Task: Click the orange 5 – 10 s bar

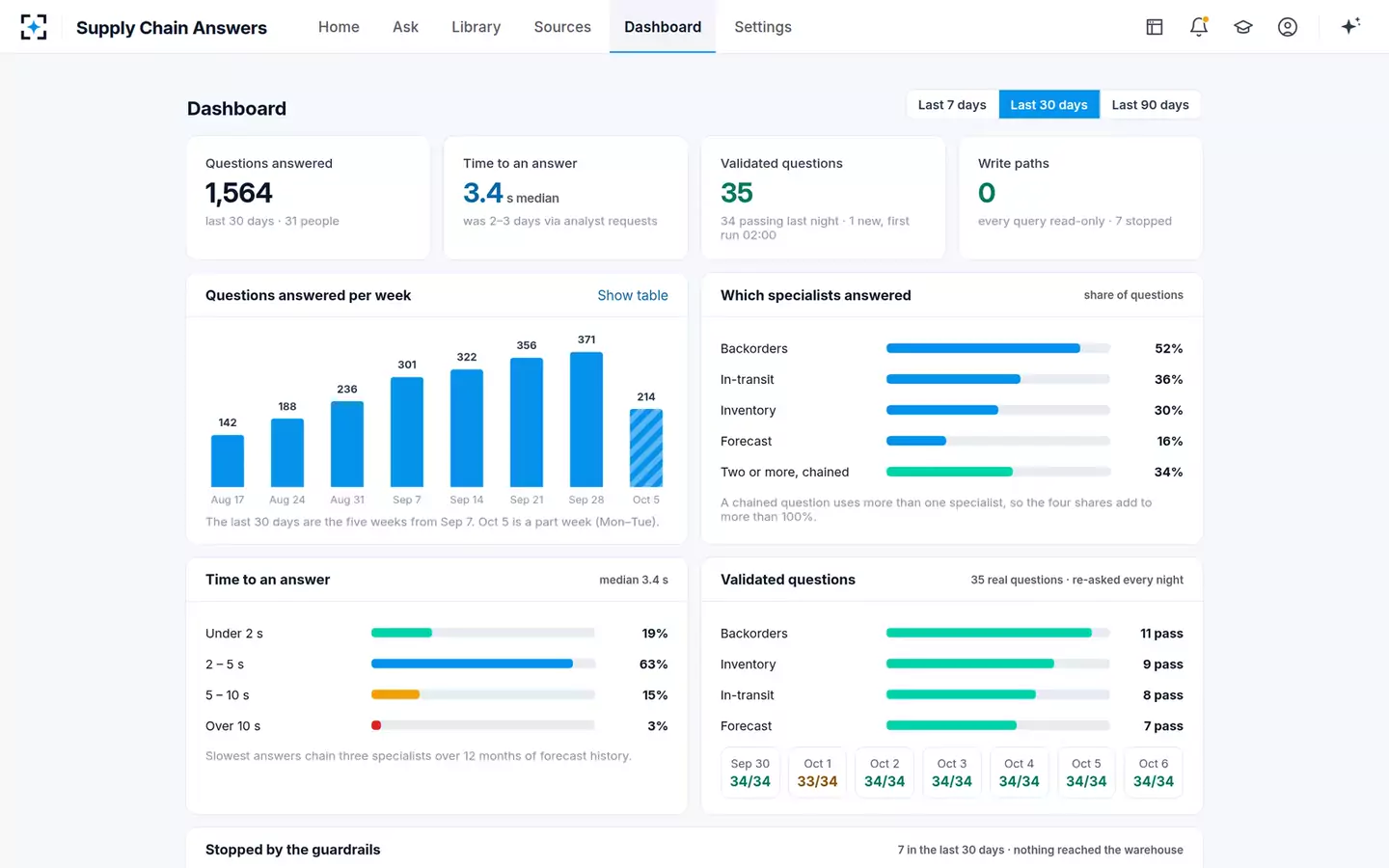Action: 395,694
